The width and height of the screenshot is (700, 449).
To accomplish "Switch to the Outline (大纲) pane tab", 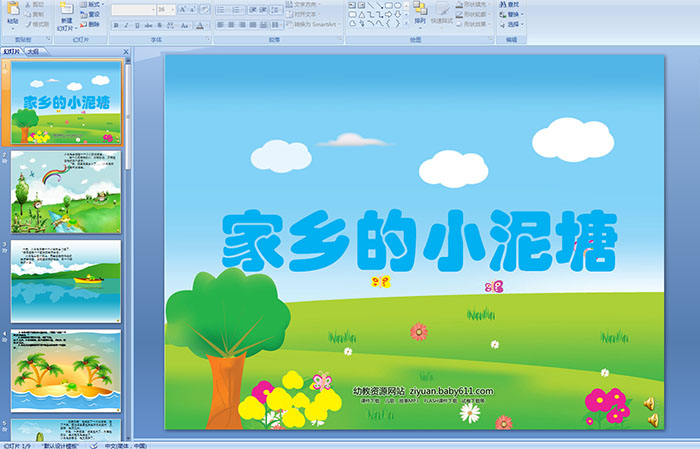I will (34, 52).
